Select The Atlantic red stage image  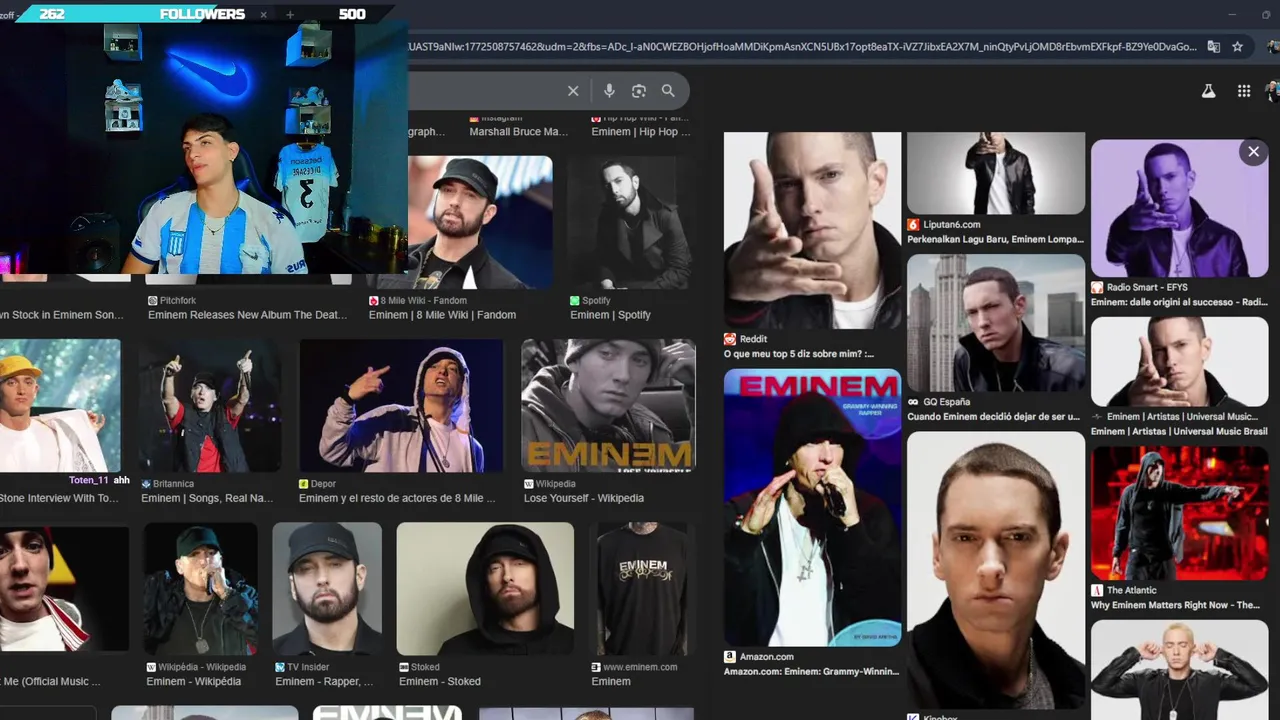1180,512
